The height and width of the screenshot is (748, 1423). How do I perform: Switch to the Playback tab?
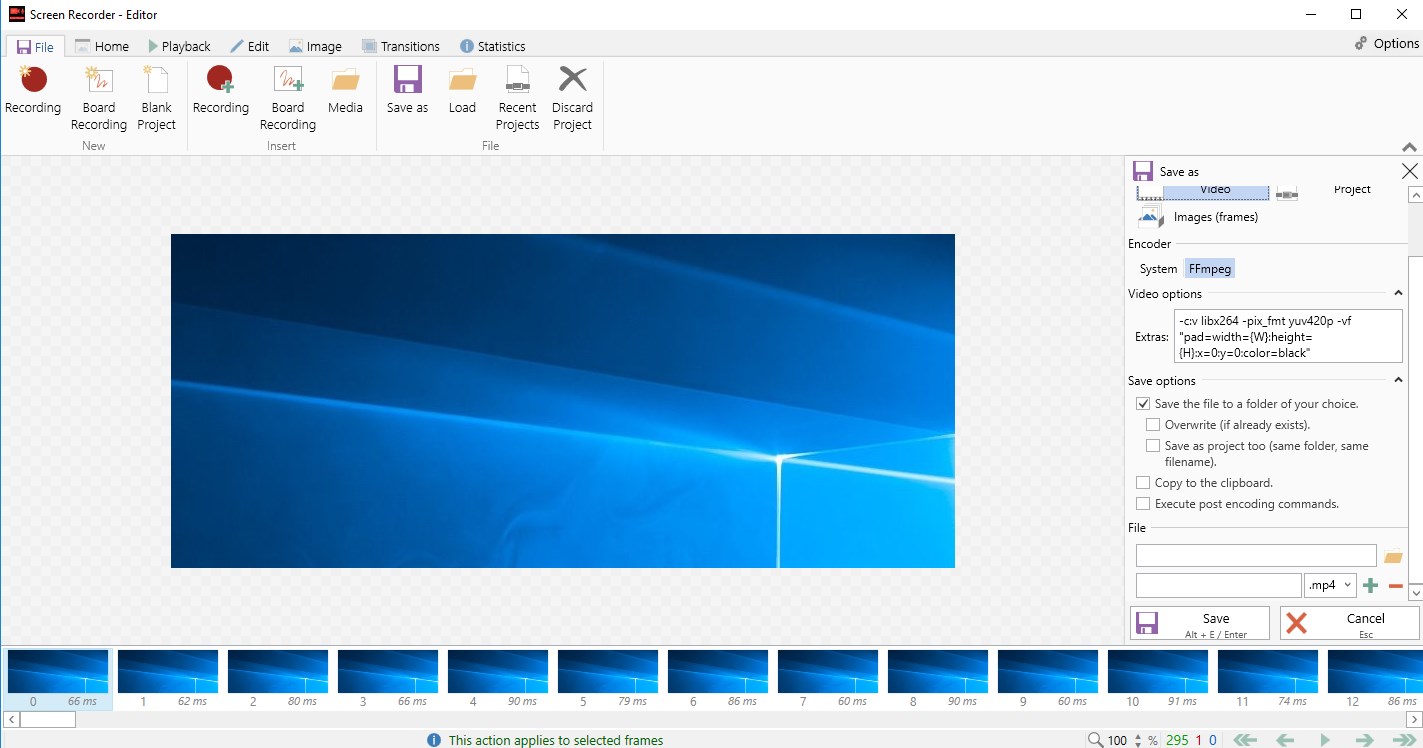[179, 46]
